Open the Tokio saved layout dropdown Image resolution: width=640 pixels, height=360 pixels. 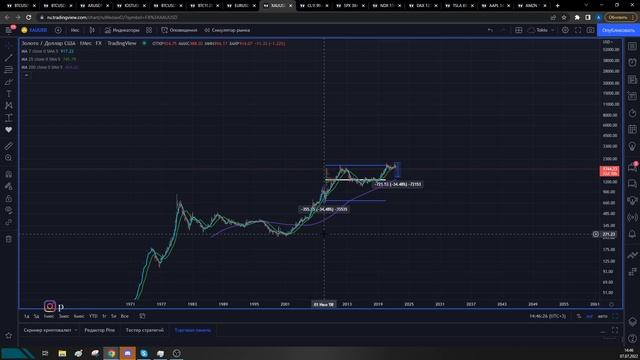[541, 30]
